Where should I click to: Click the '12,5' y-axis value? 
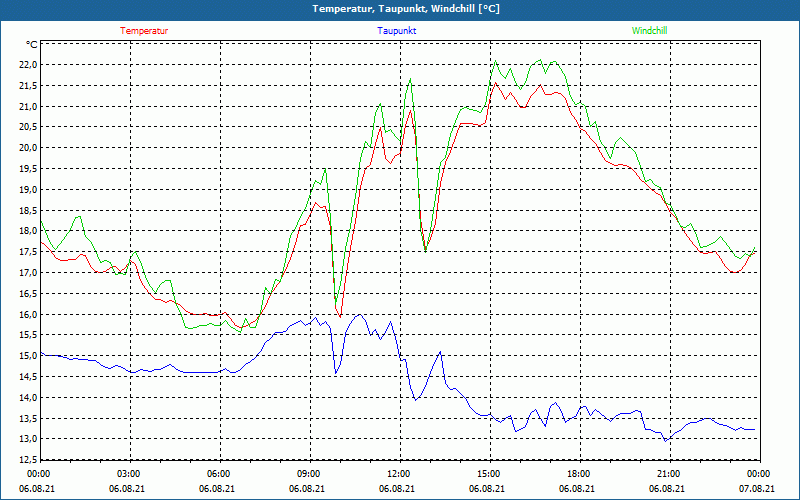click(x=28, y=460)
